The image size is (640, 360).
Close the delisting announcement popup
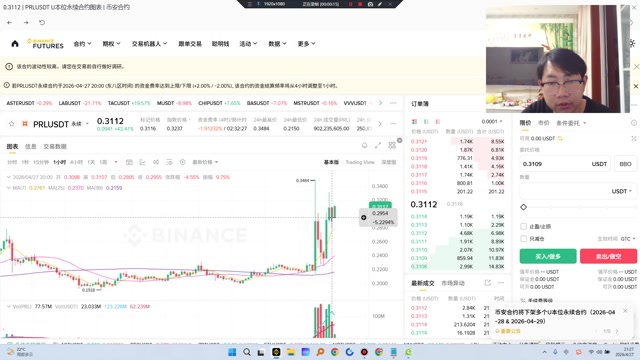pos(625,311)
